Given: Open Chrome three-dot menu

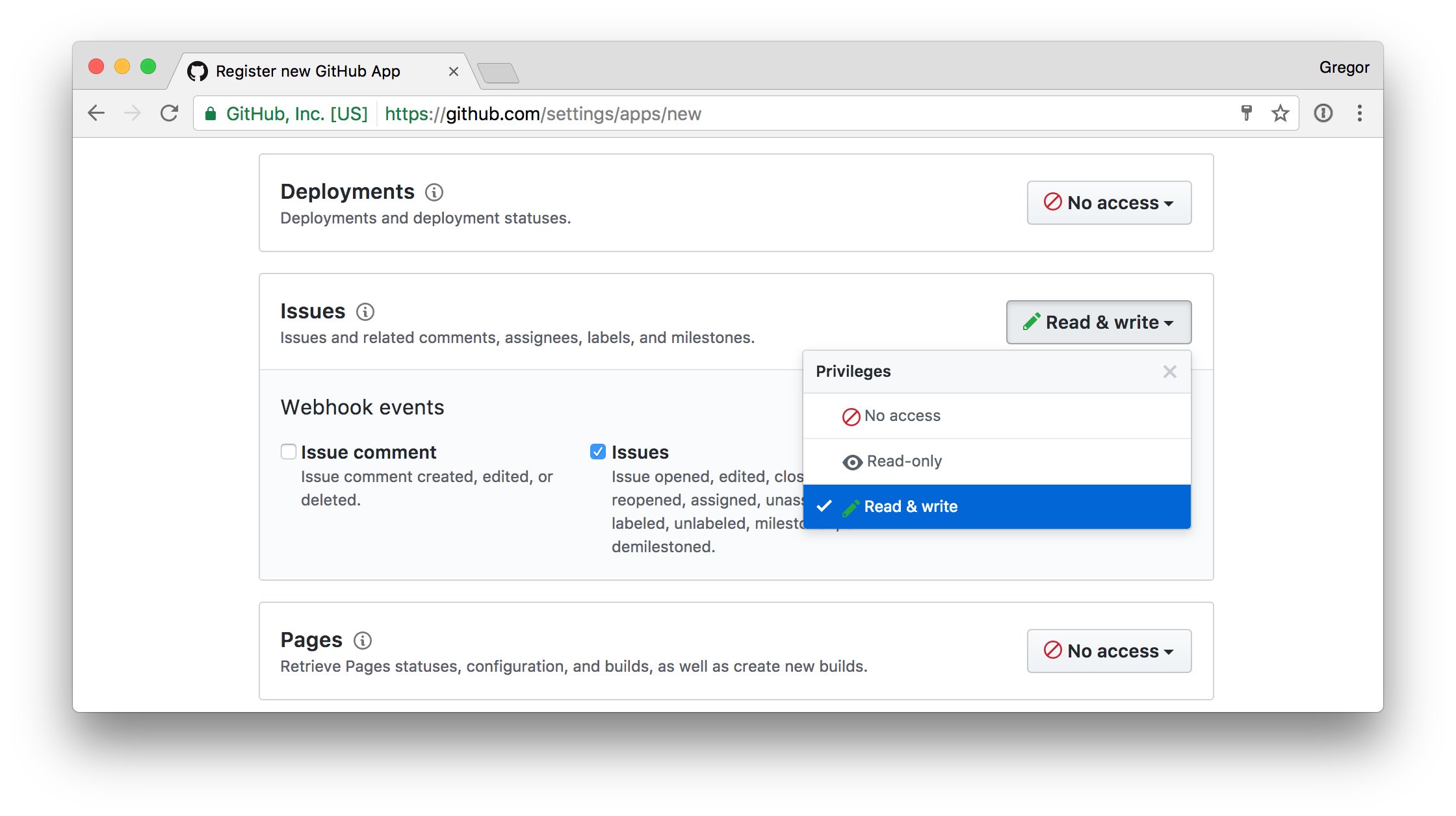Looking at the screenshot, I should (1359, 114).
